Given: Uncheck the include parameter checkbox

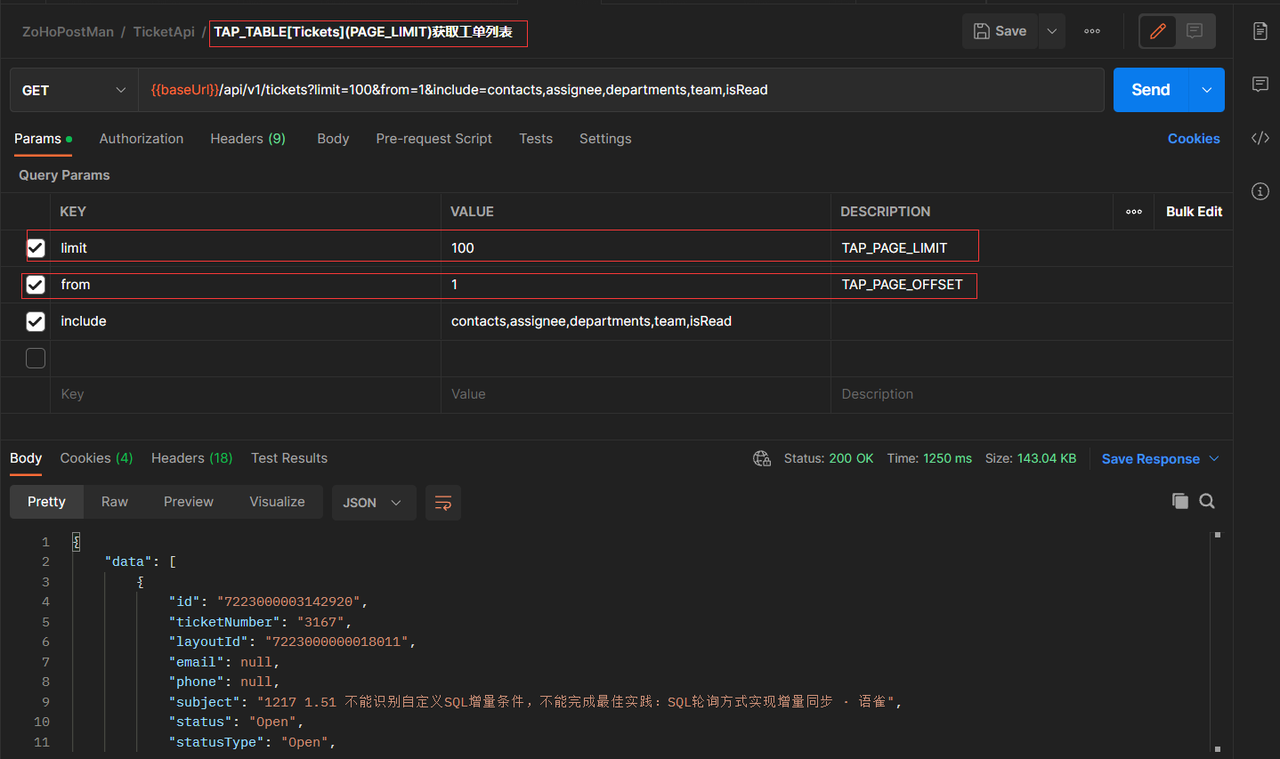Looking at the screenshot, I should click(x=36, y=322).
